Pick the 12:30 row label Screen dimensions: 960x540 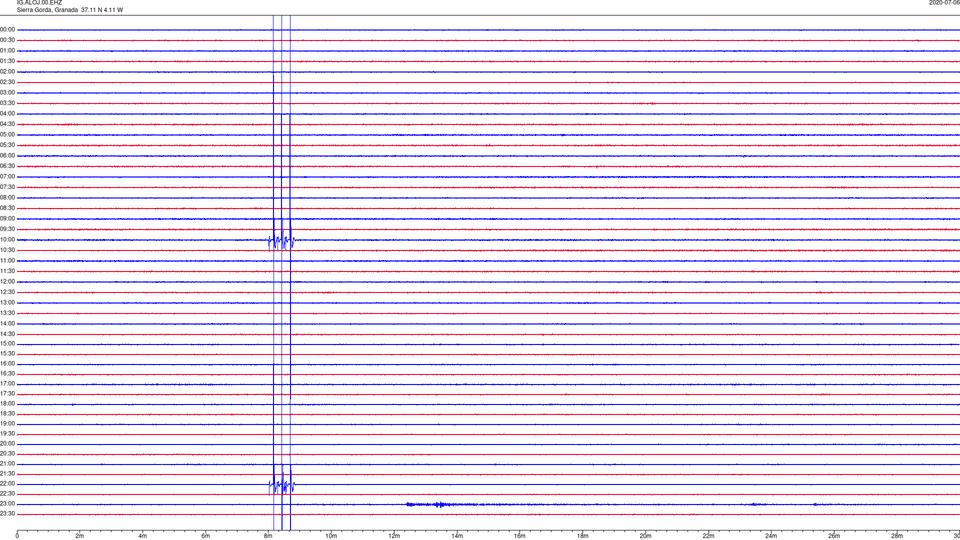tap(7, 292)
